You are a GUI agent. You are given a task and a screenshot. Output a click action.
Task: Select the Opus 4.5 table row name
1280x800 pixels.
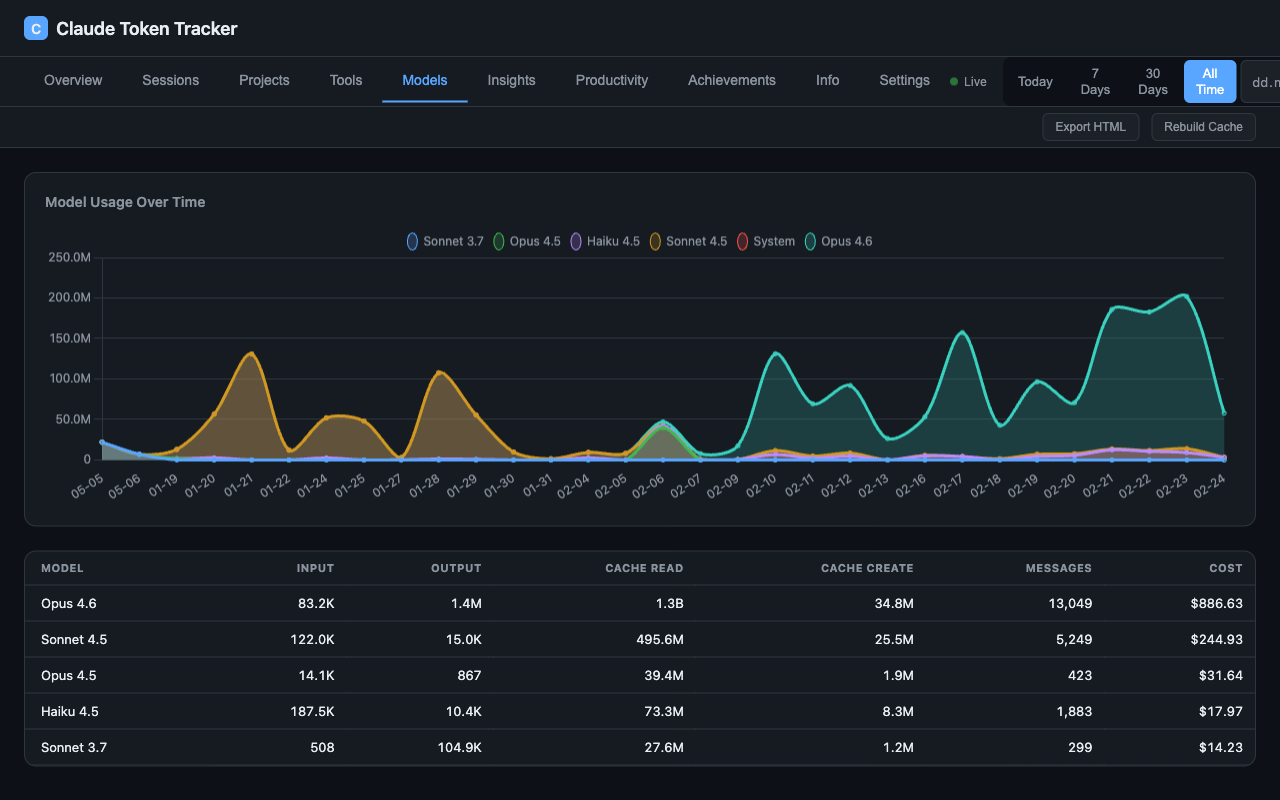coord(69,675)
